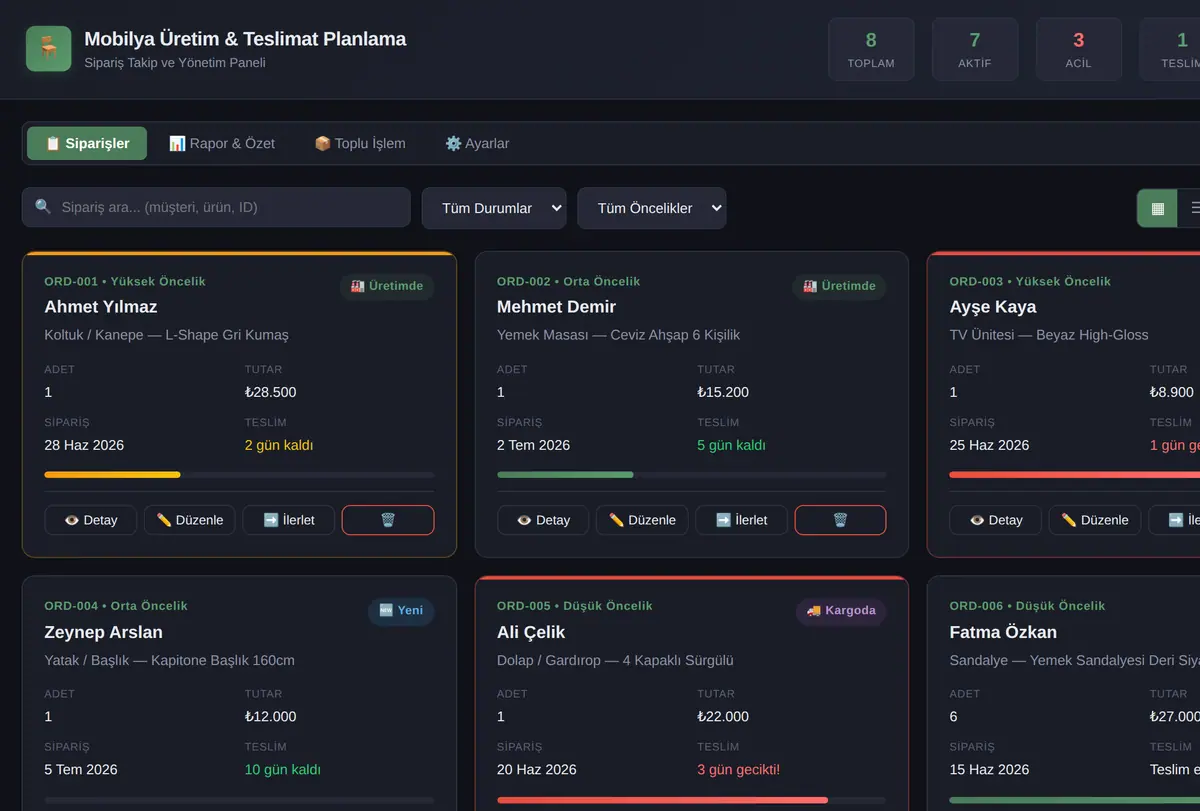
Task: Switch to the Siparişler tab
Action: click(x=87, y=143)
